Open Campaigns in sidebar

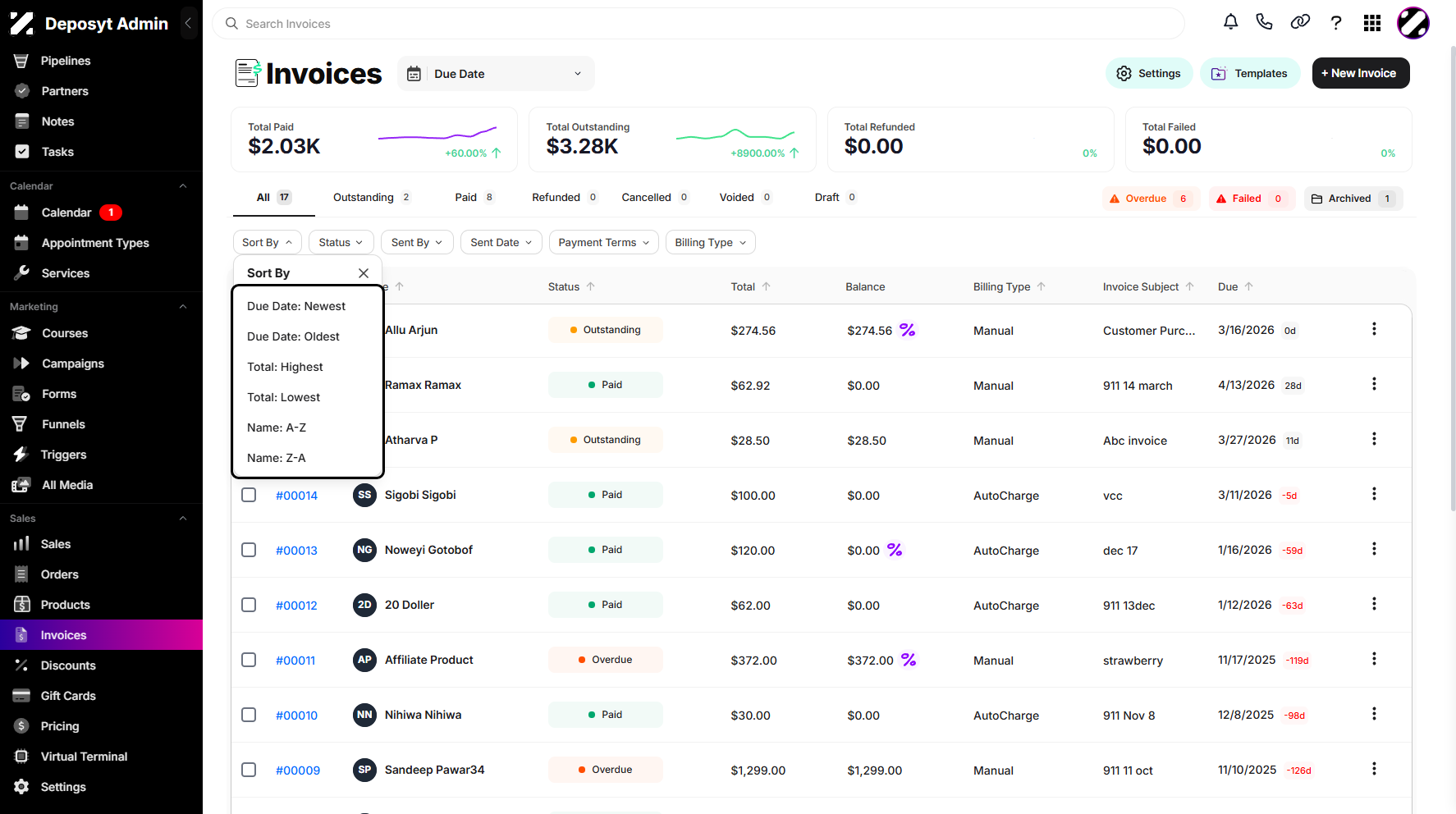coord(73,364)
